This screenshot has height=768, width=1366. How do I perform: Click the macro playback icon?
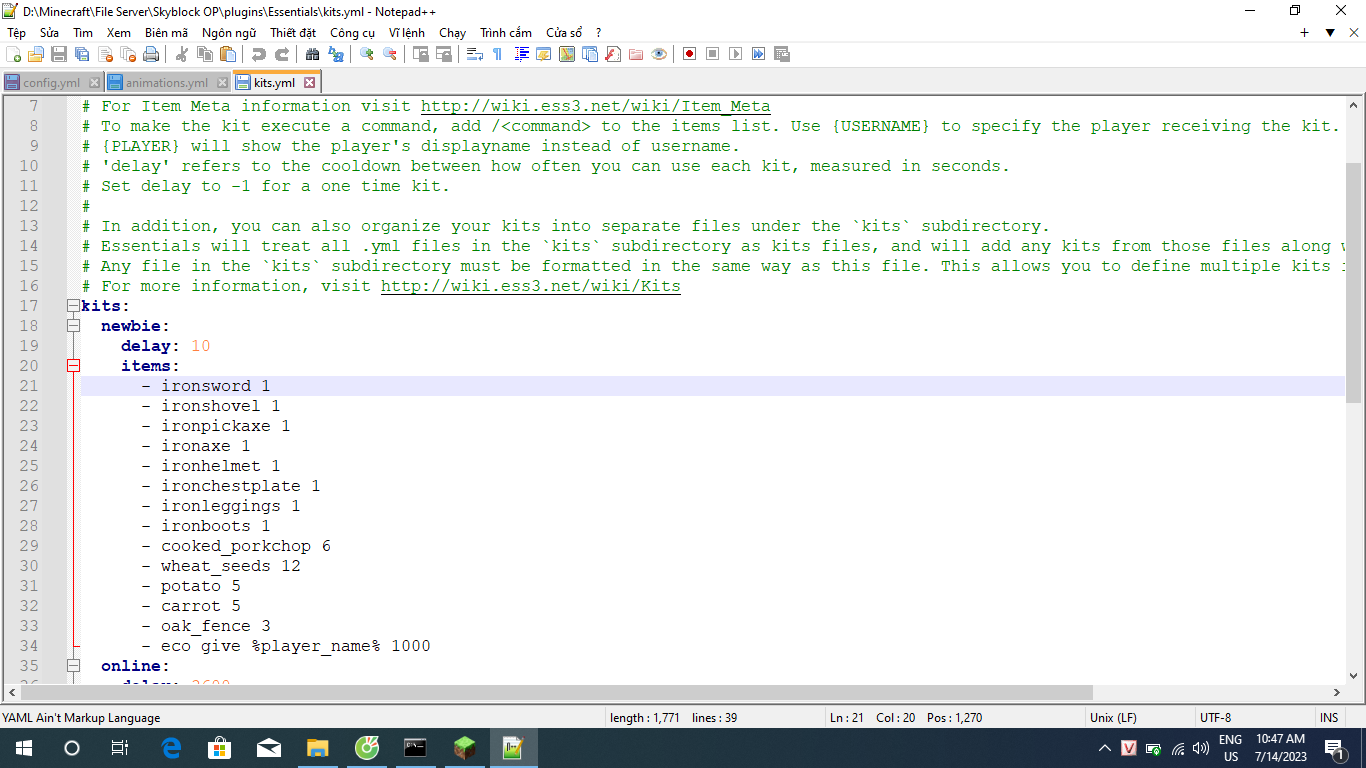(x=736, y=54)
